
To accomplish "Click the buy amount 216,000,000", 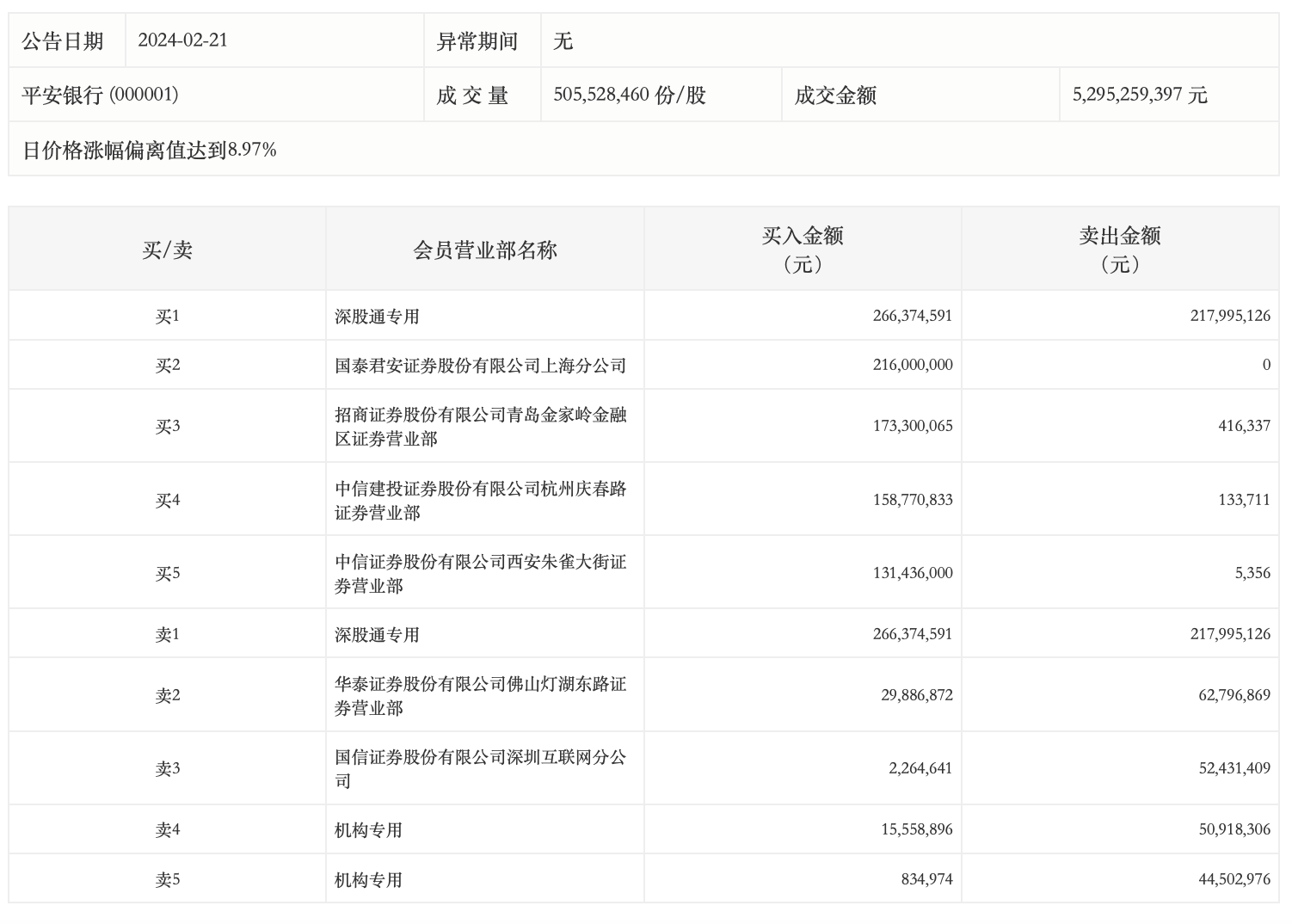I will (x=912, y=365).
